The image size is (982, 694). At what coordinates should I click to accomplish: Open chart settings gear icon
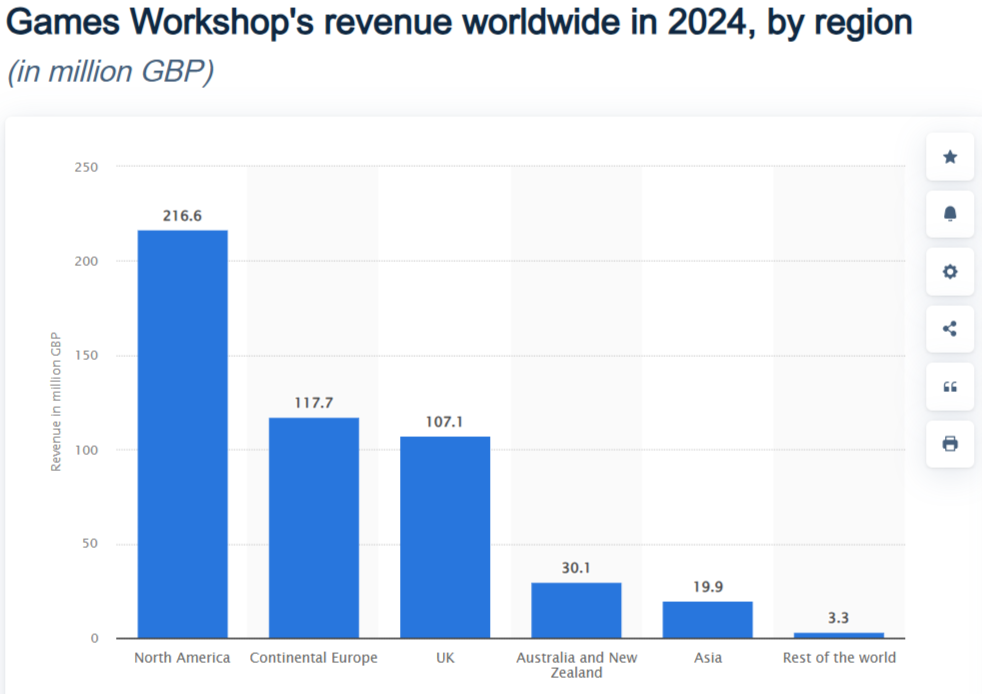[x=950, y=272]
